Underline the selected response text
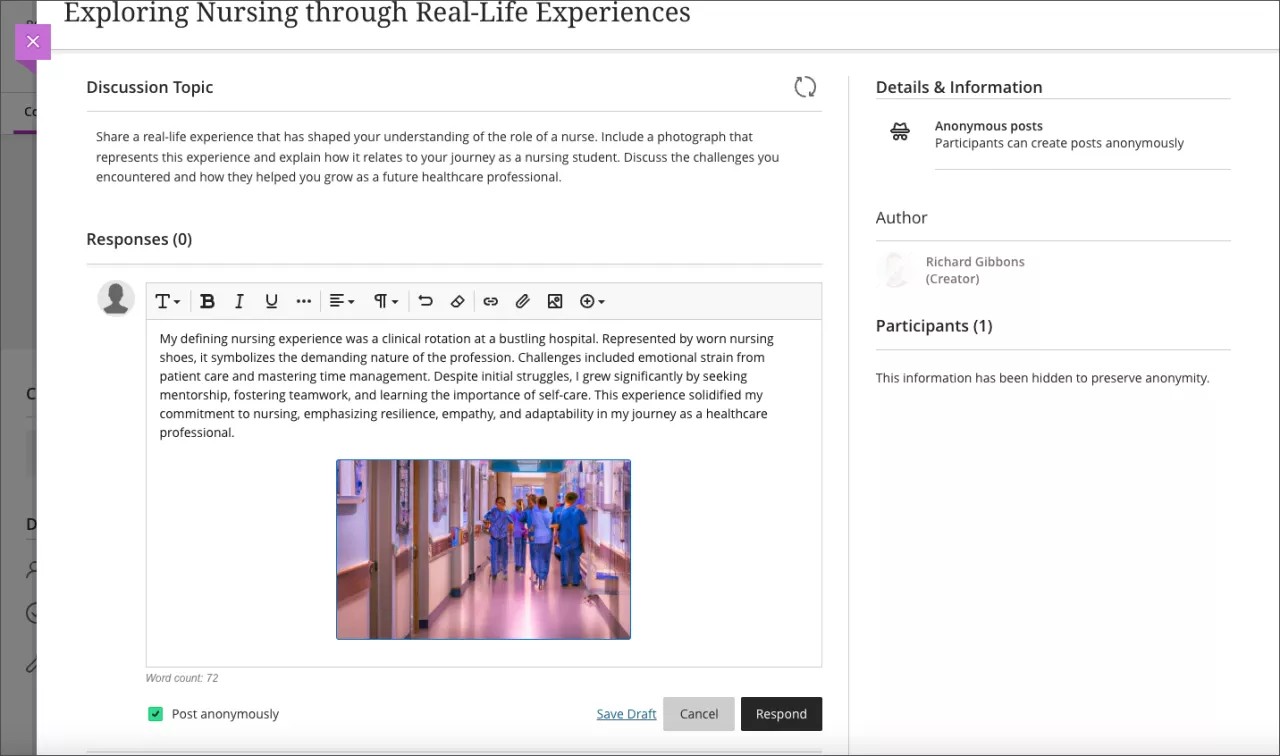 point(271,301)
